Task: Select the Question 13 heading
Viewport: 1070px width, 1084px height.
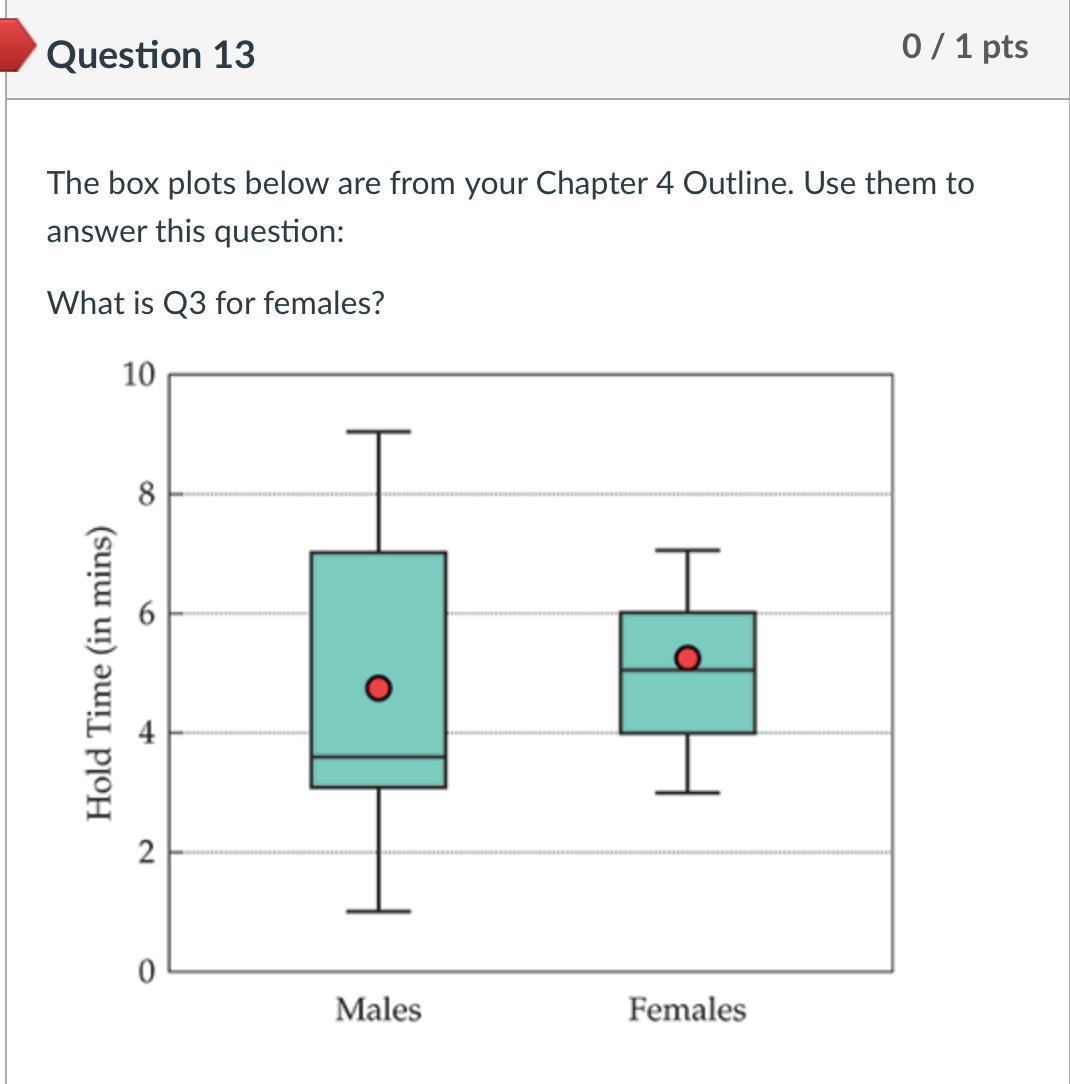Action: coord(151,55)
